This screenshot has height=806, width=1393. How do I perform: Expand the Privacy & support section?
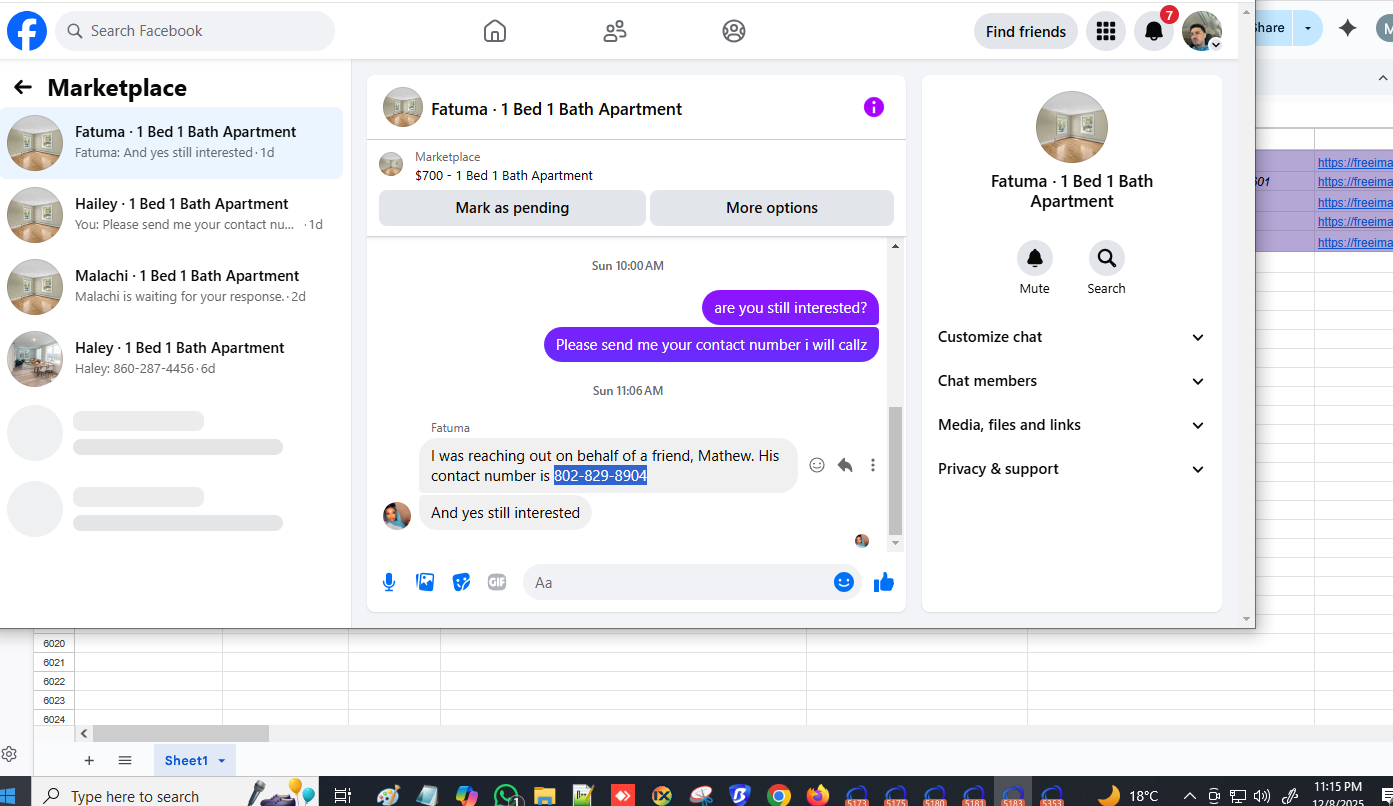coord(1072,469)
